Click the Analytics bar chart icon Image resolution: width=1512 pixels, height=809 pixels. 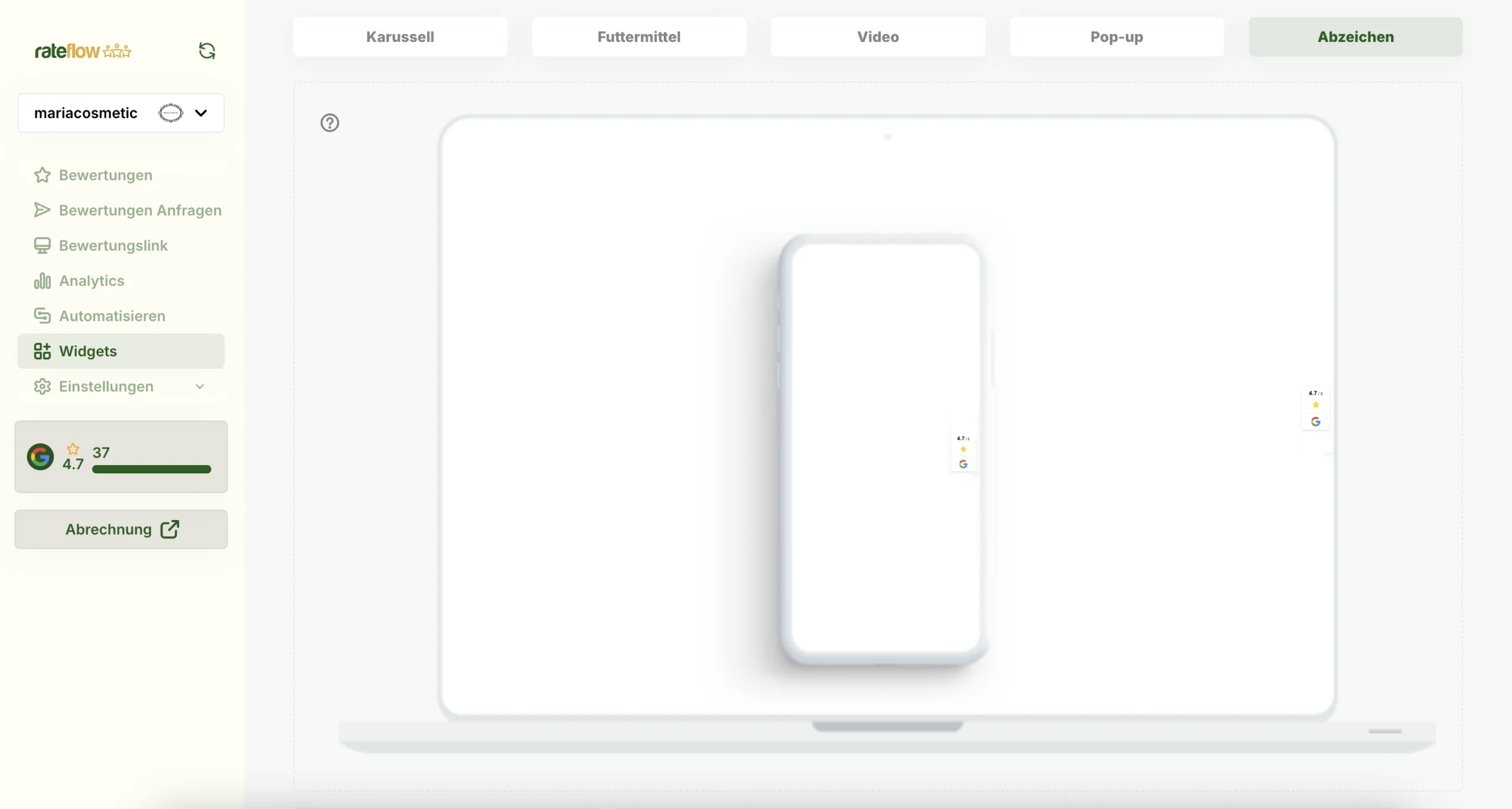click(x=42, y=281)
